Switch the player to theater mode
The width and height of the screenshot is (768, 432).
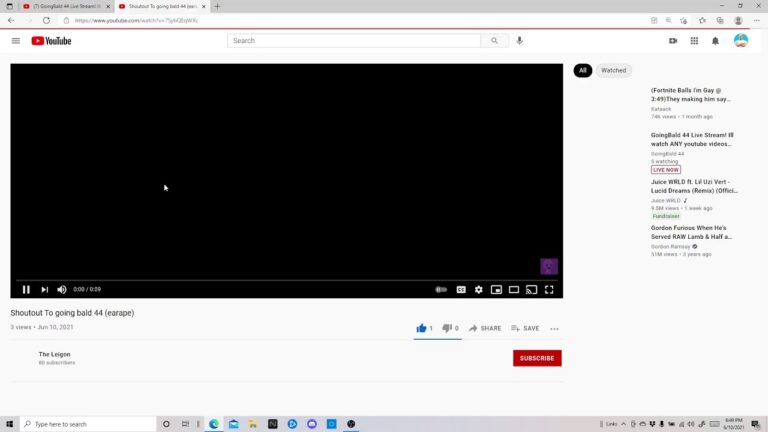(x=514, y=289)
